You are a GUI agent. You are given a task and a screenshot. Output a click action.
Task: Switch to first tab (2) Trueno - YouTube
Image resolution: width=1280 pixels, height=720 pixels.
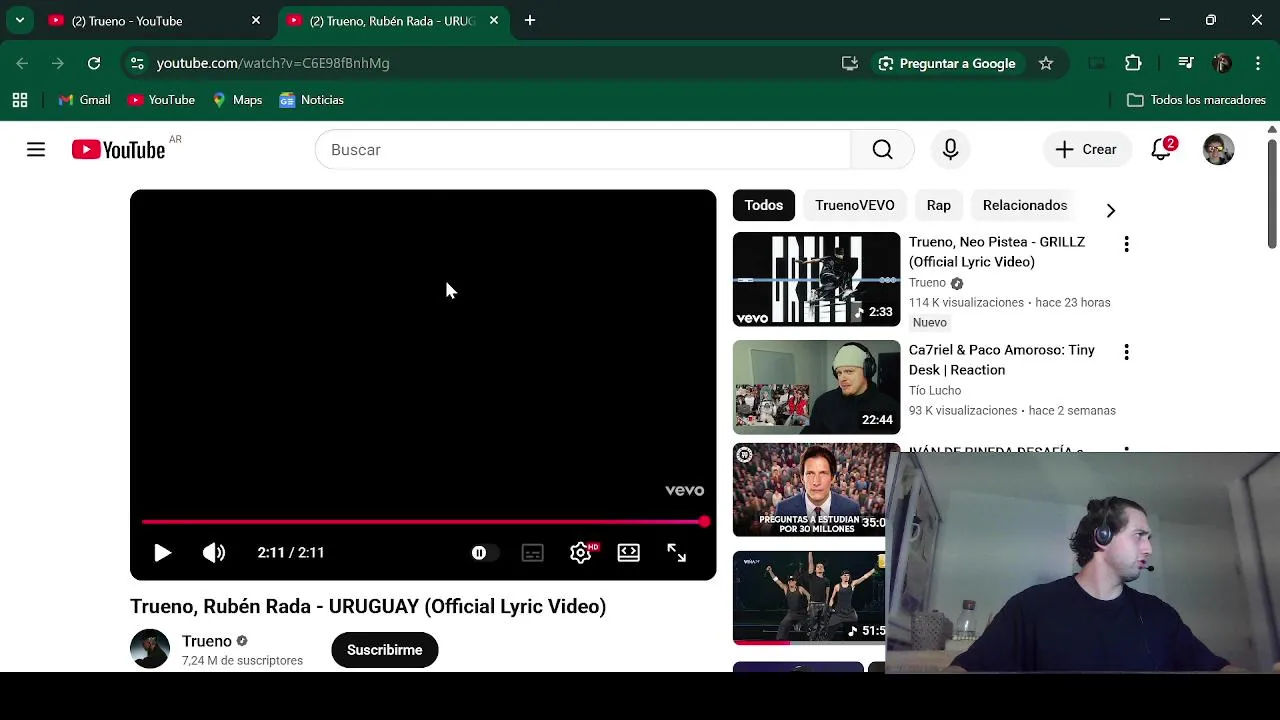click(150, 21)
